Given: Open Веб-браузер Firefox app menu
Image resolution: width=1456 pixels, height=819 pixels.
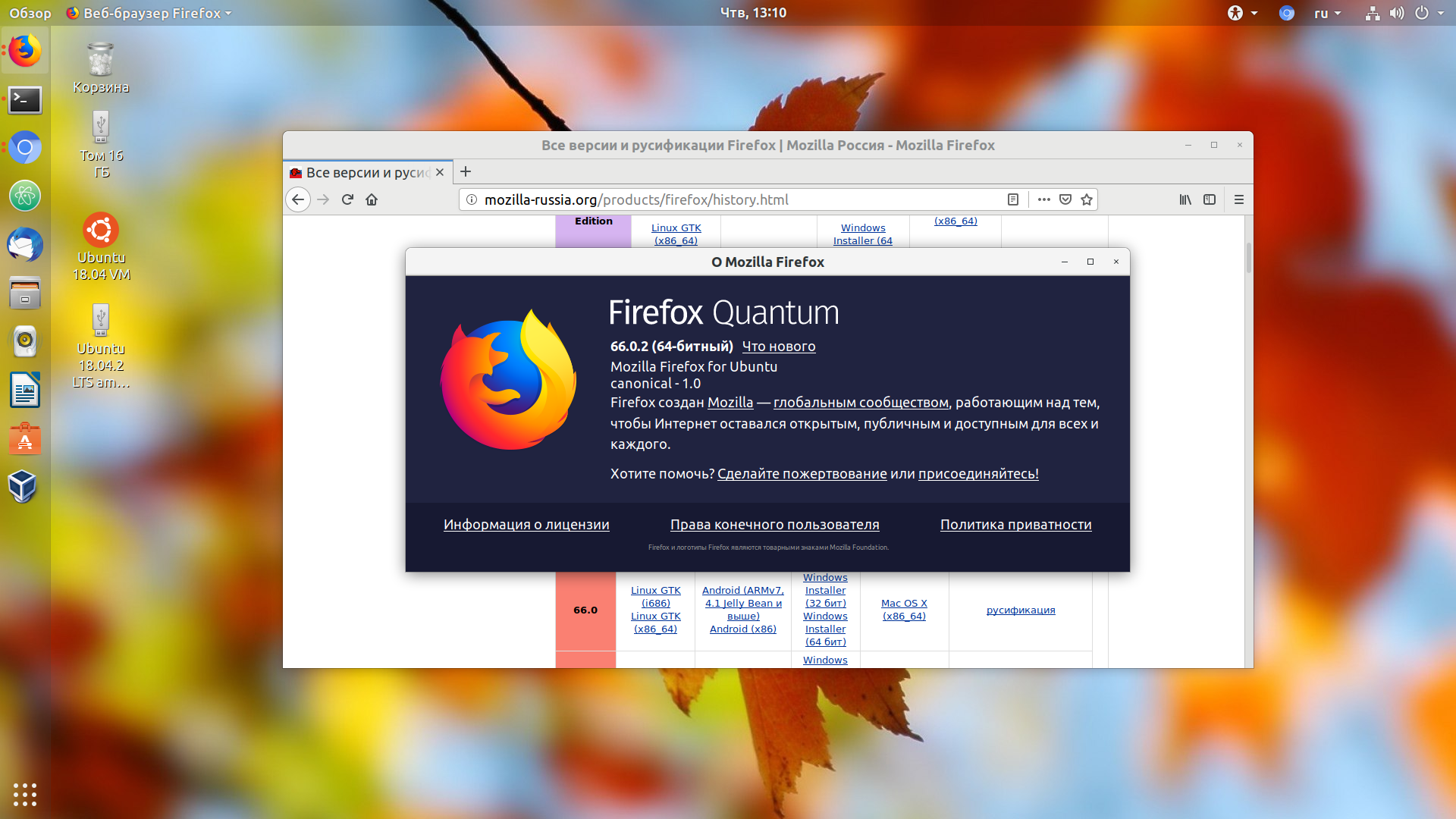Looking at the screenshot, I should pos(149,13).
